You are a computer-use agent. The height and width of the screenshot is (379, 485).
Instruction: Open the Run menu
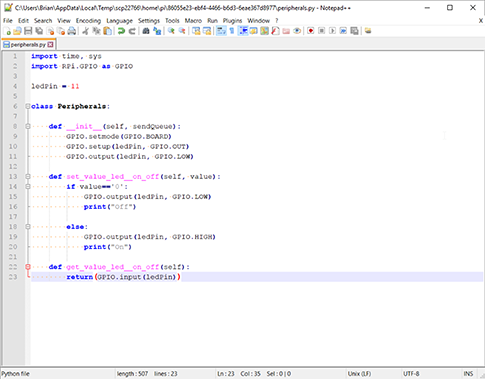point(212,21)
